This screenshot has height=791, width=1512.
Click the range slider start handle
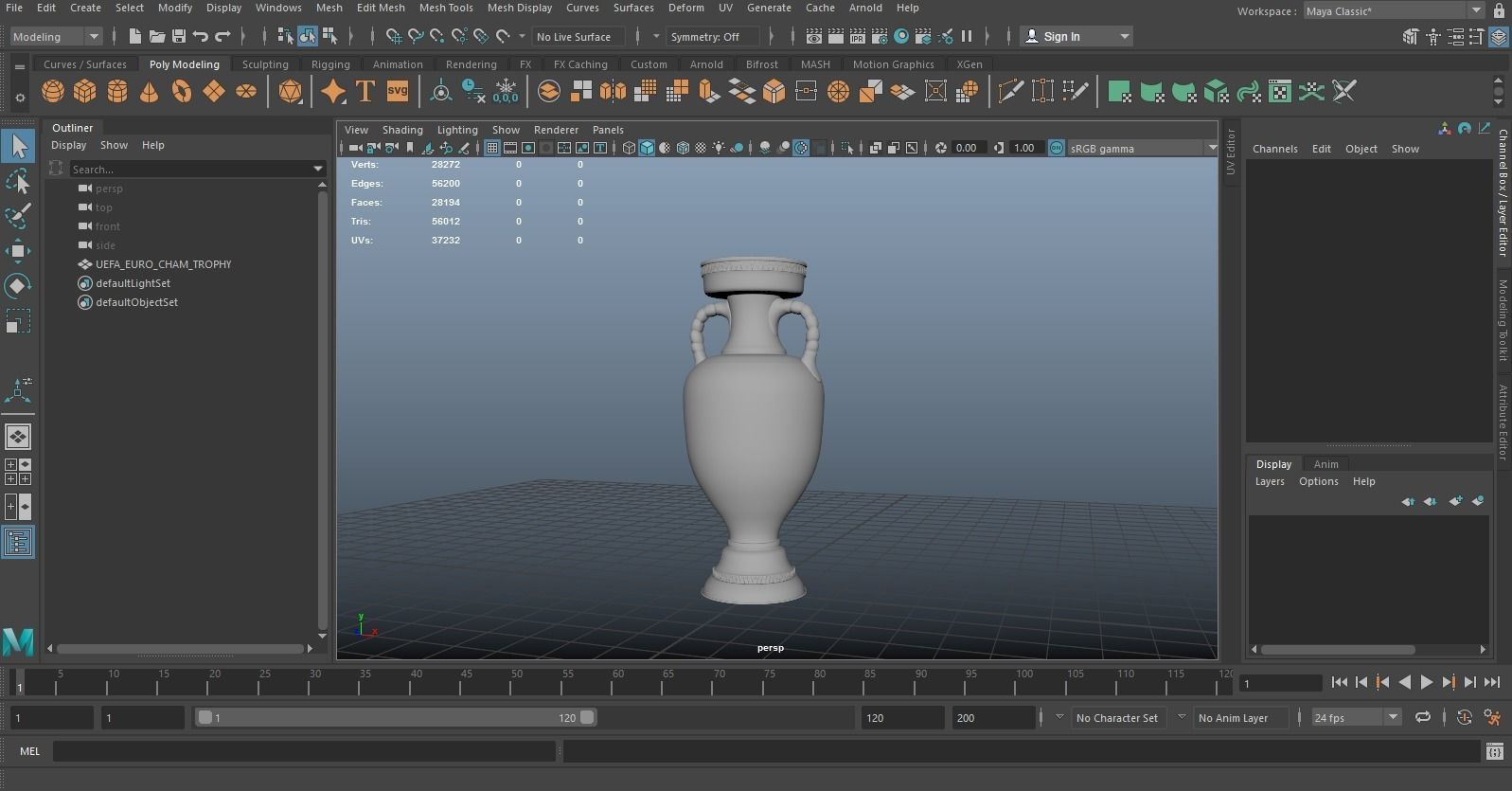click(205, 717)
